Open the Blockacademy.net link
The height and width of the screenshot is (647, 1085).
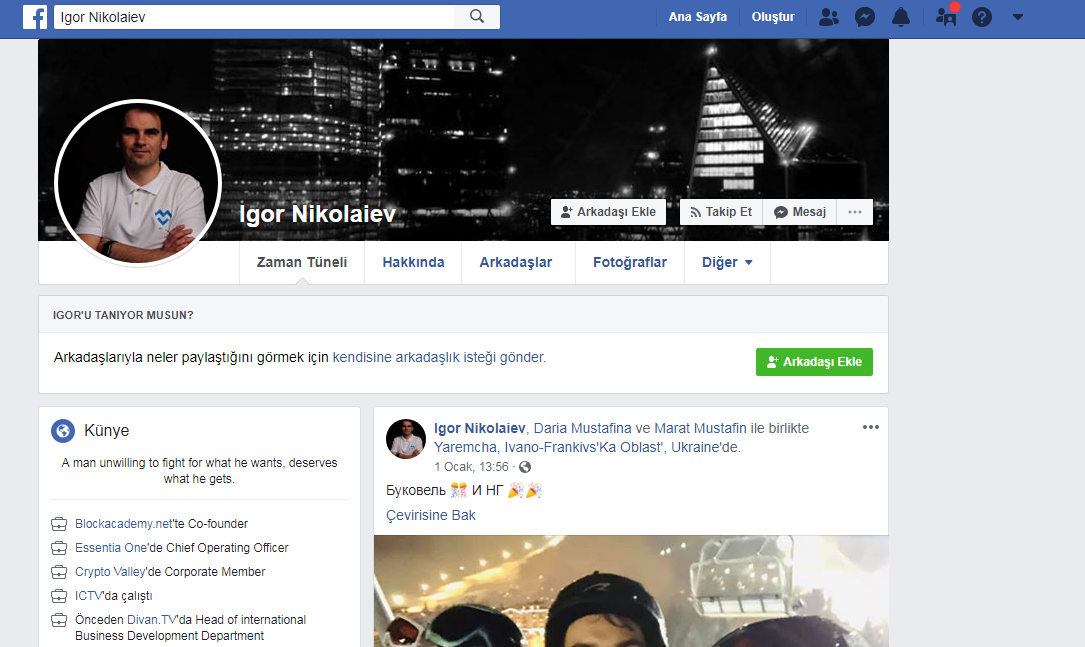(x=124, y=524)
